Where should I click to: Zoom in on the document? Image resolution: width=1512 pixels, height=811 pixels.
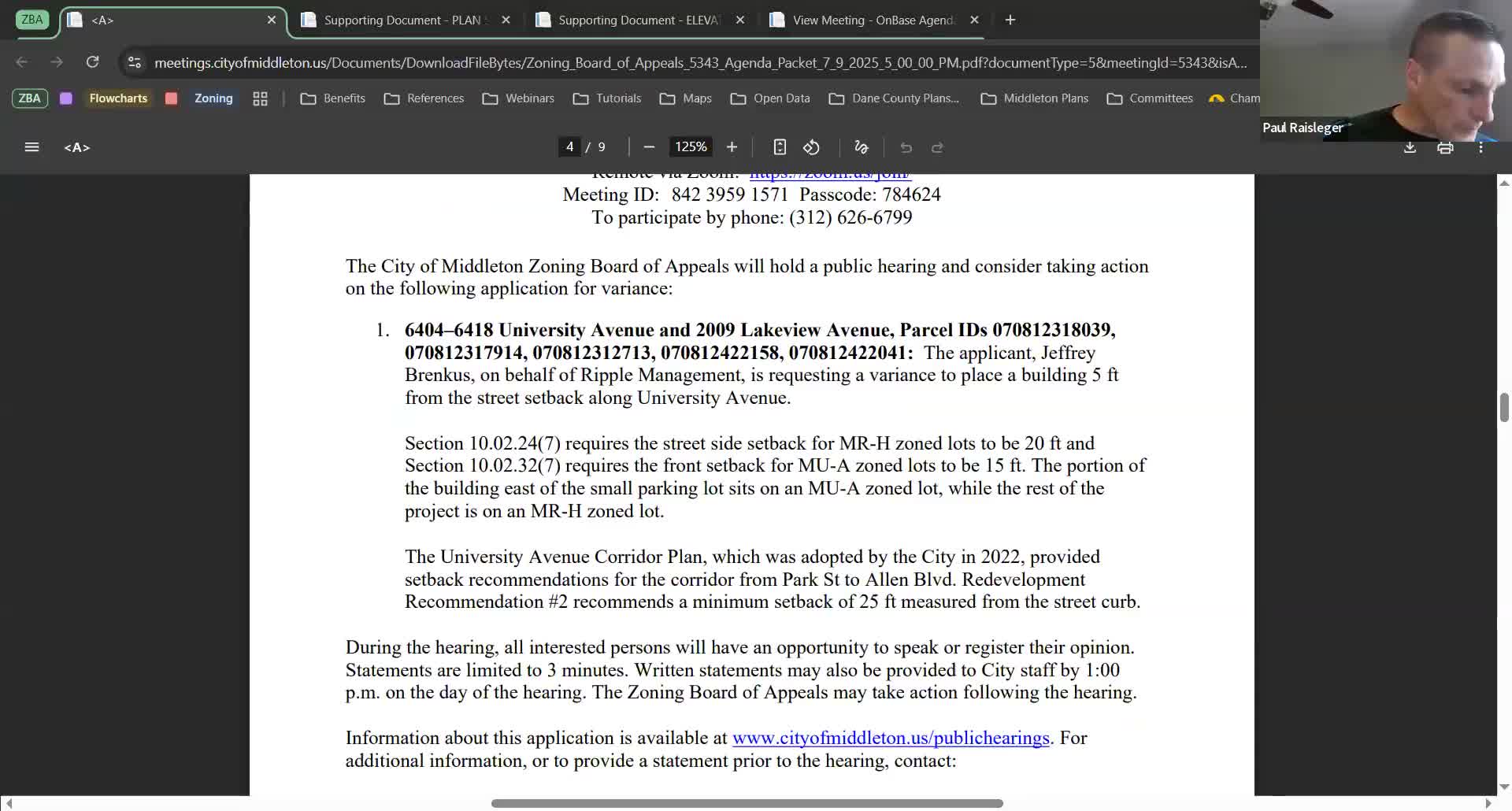pos(731,147)
